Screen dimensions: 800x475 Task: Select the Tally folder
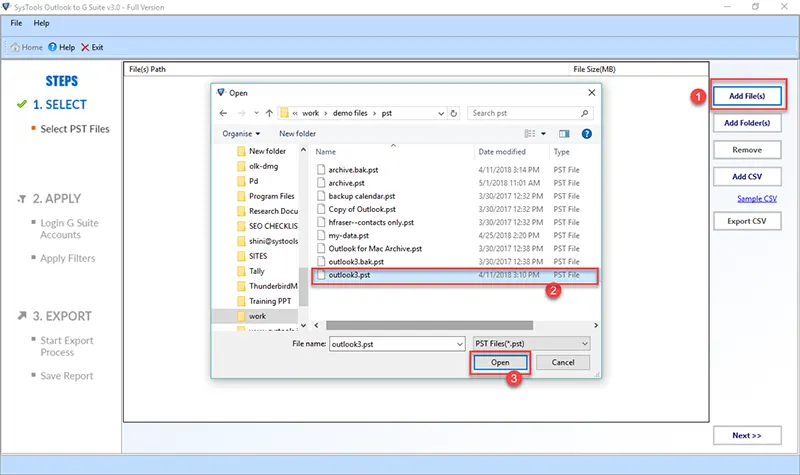click(x=251, y=271)
